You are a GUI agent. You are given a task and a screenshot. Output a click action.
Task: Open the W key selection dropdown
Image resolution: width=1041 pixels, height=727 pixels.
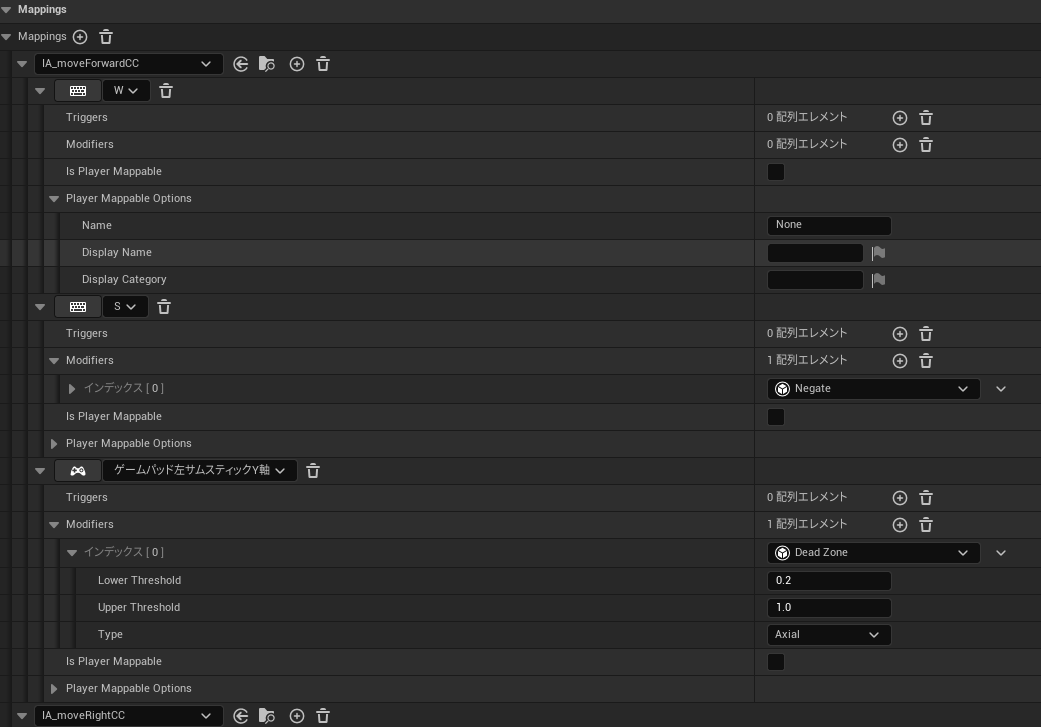pyautogui.click(x=125, y=90)
